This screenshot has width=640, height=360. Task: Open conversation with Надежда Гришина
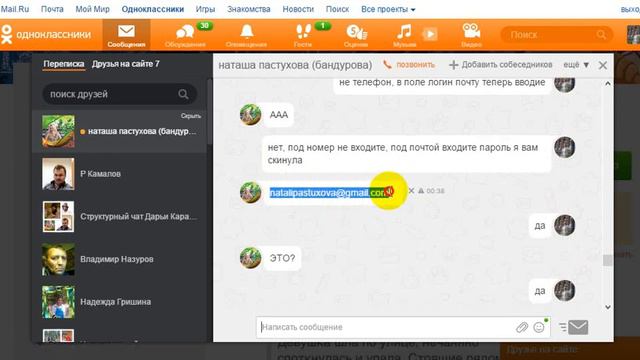(120, 302)
